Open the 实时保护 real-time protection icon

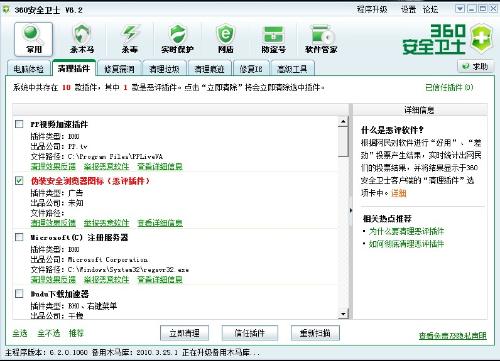177,39
